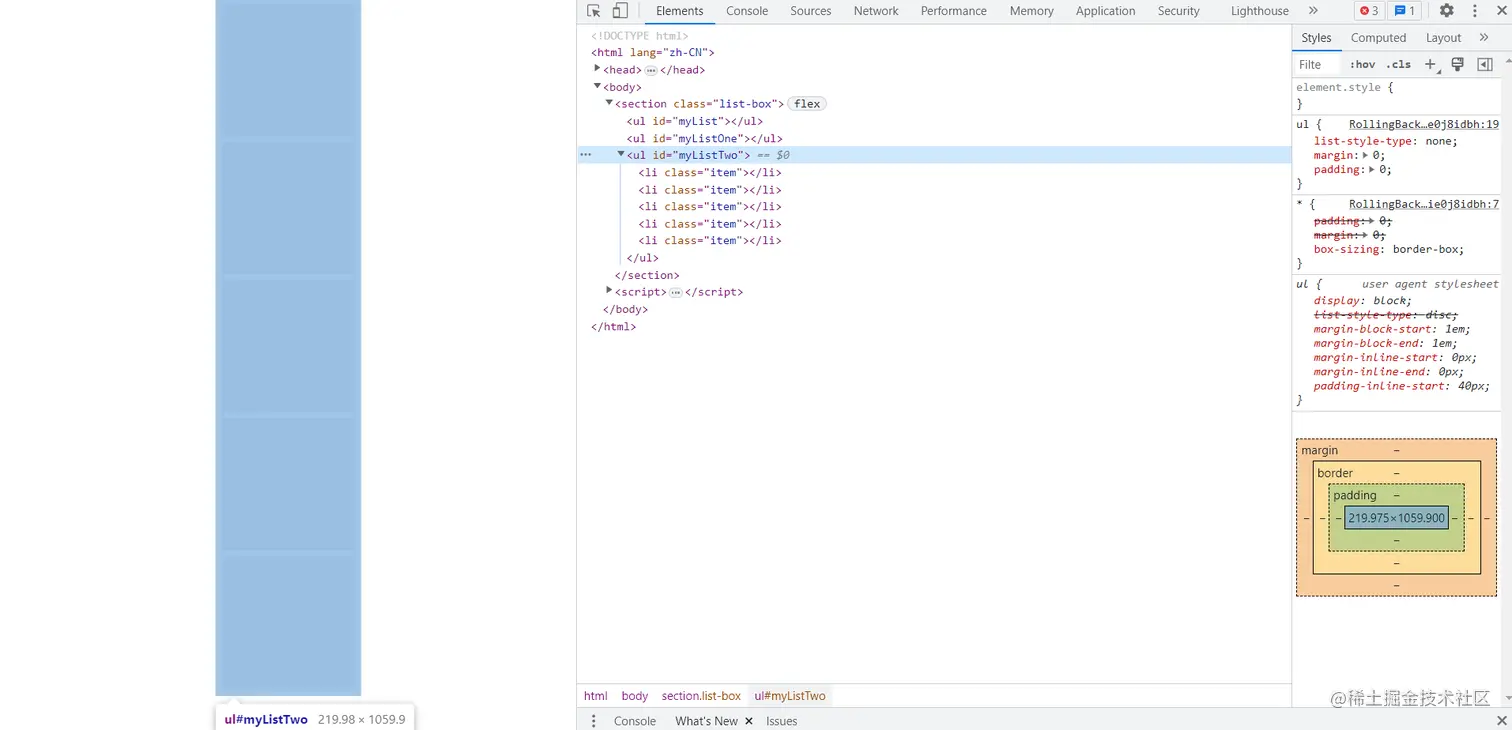Click the styles Filter input field
Image resolution: width=1512 pixels, height=730 pixels.
pos(1318,64)
